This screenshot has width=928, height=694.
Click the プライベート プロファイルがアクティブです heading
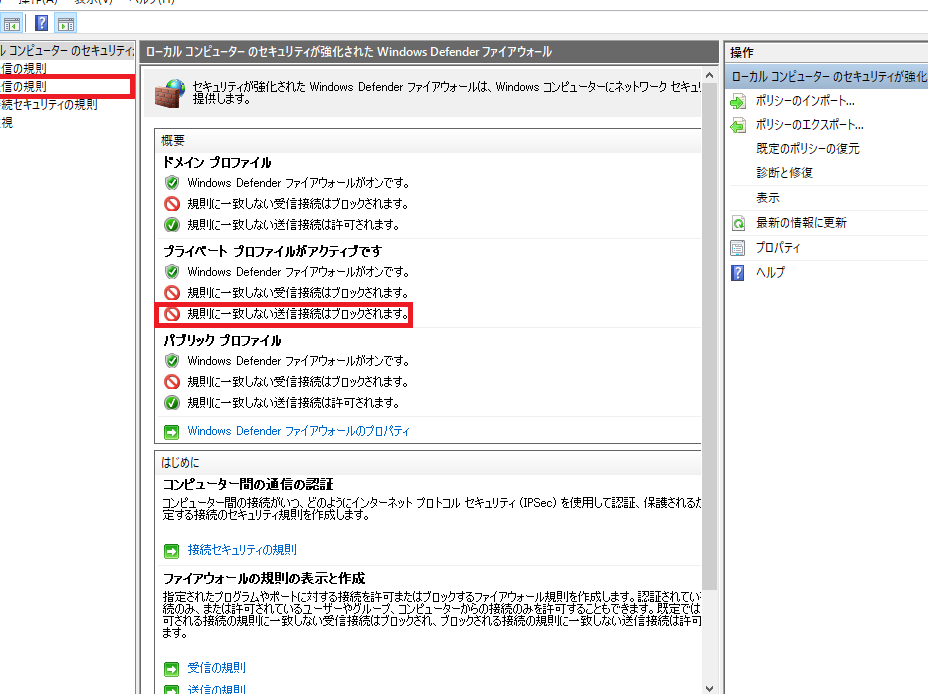[273, 251]
